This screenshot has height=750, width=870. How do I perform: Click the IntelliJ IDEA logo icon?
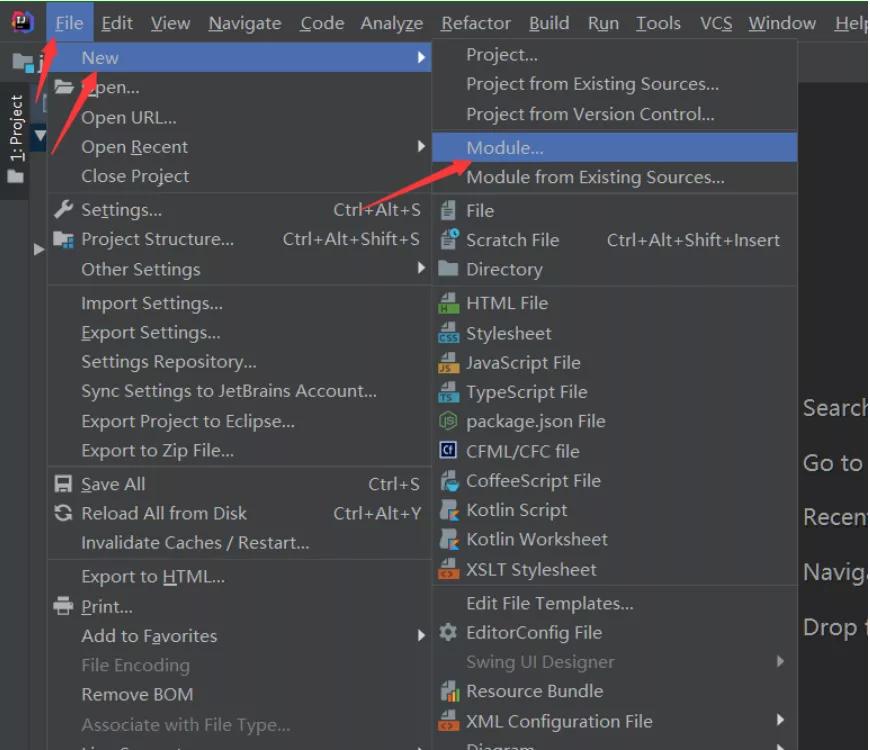point(22,22)
